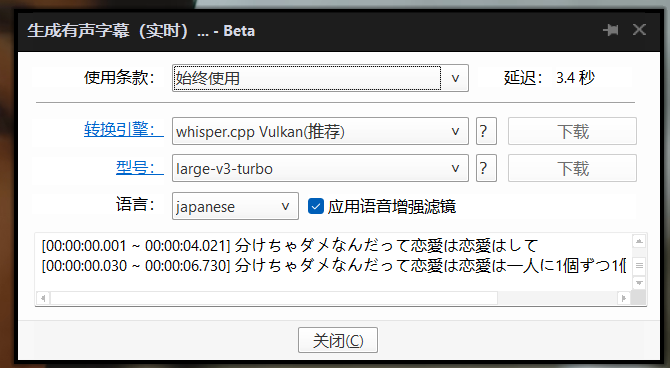The width and height of the screenshot is (670, 368).
Task: Click the 关闭(C) button
Action: [338, 340]
